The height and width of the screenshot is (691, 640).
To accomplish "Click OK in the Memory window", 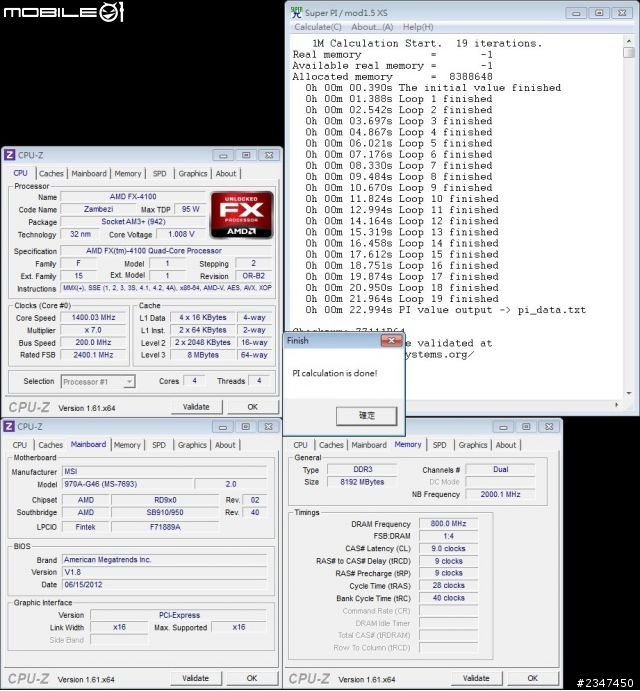I will coord(532,678).
